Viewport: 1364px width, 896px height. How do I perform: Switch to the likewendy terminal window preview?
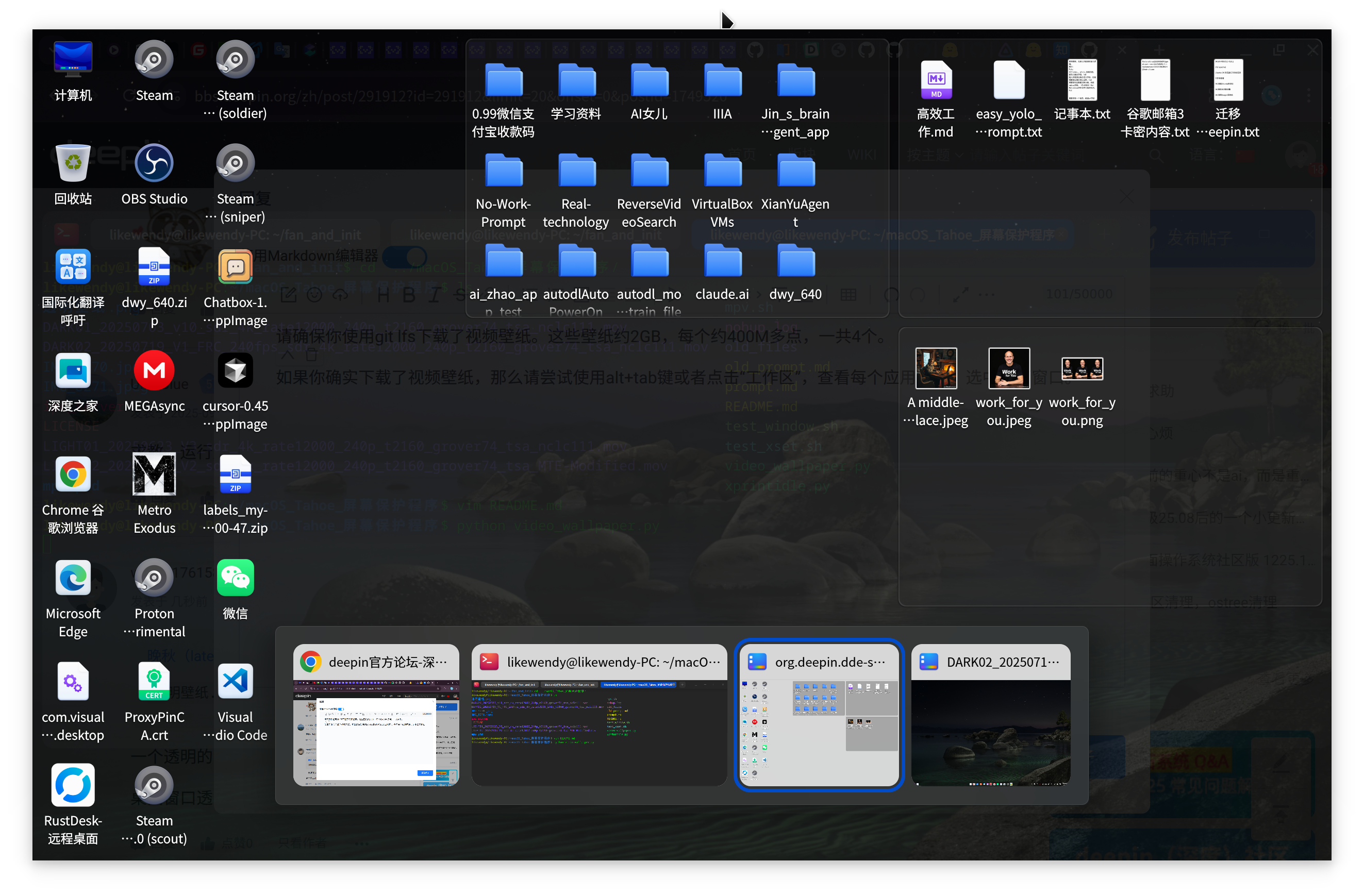[599, 715]
